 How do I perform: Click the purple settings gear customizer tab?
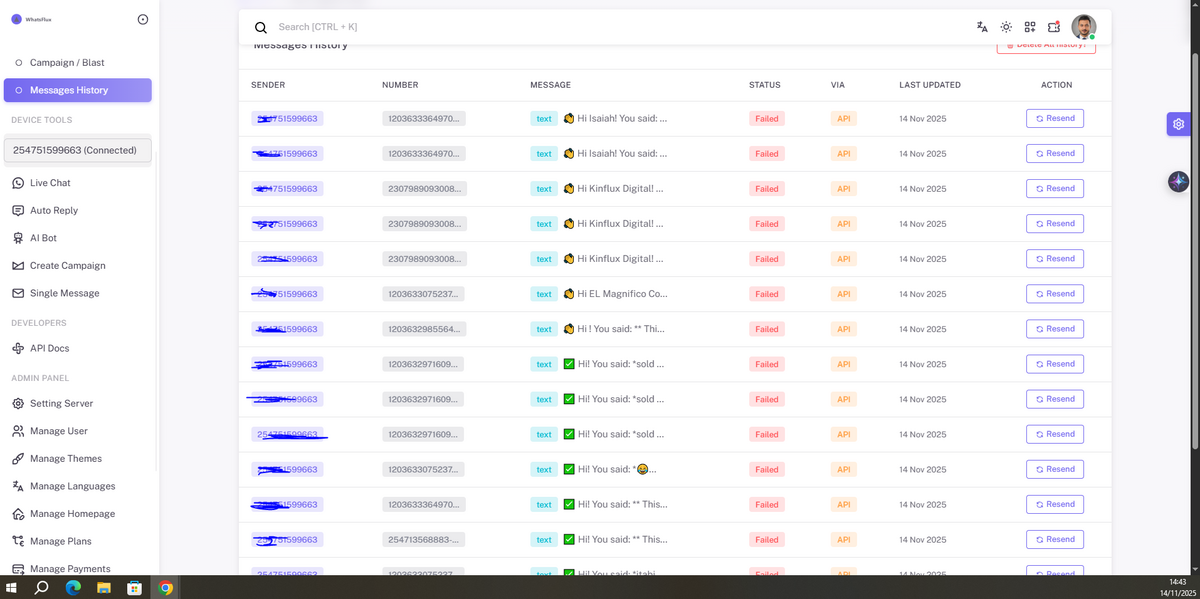[x=1179, y=124]
